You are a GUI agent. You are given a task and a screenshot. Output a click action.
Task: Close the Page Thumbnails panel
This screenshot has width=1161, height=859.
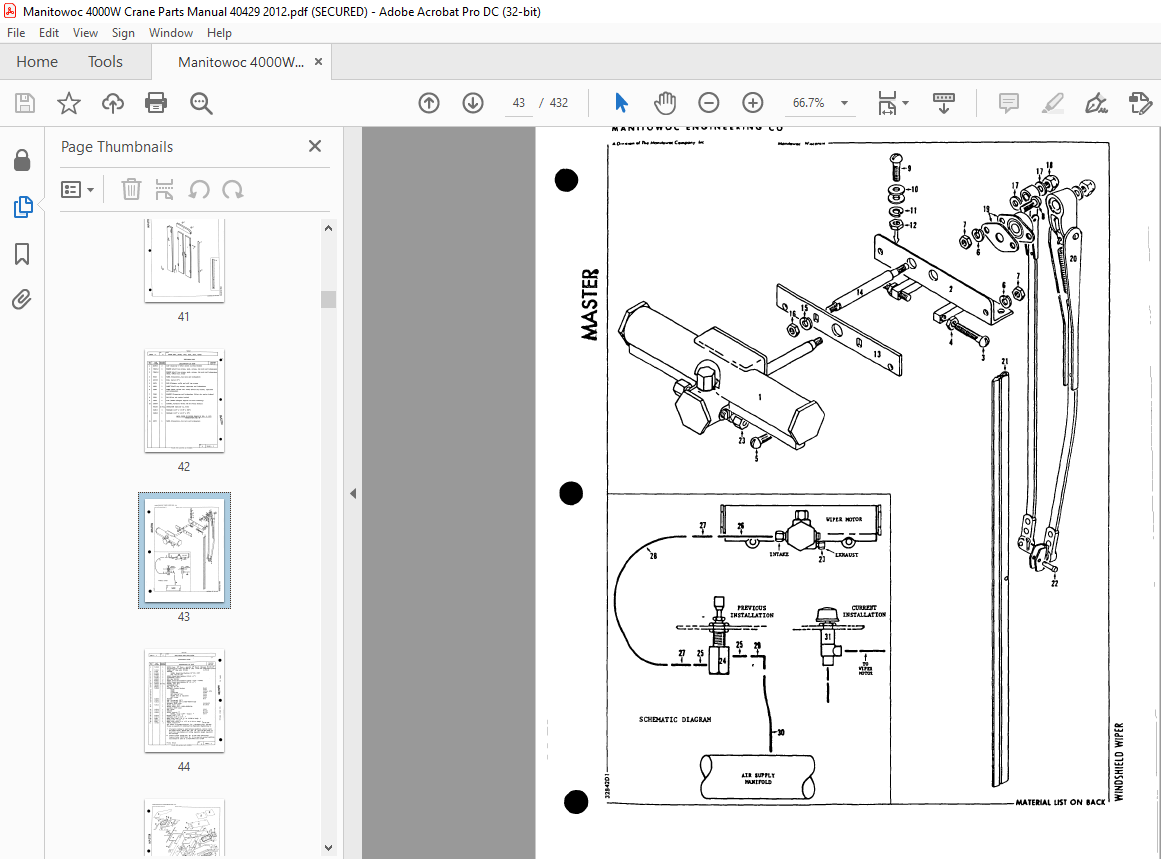(315, 147)
